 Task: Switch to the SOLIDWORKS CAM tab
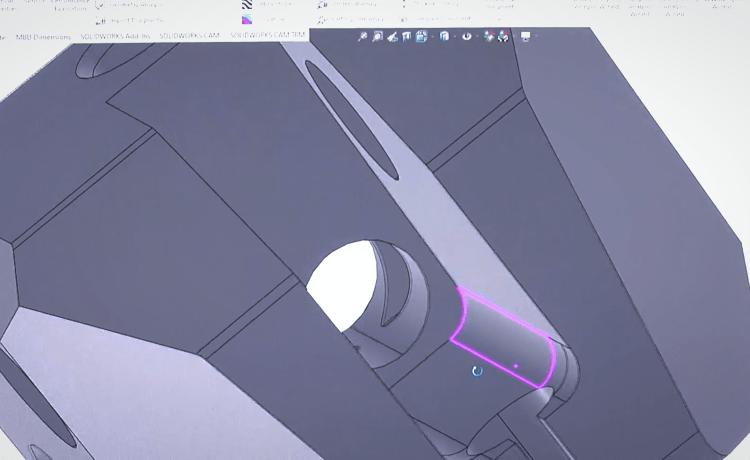[x=189, y=36]
